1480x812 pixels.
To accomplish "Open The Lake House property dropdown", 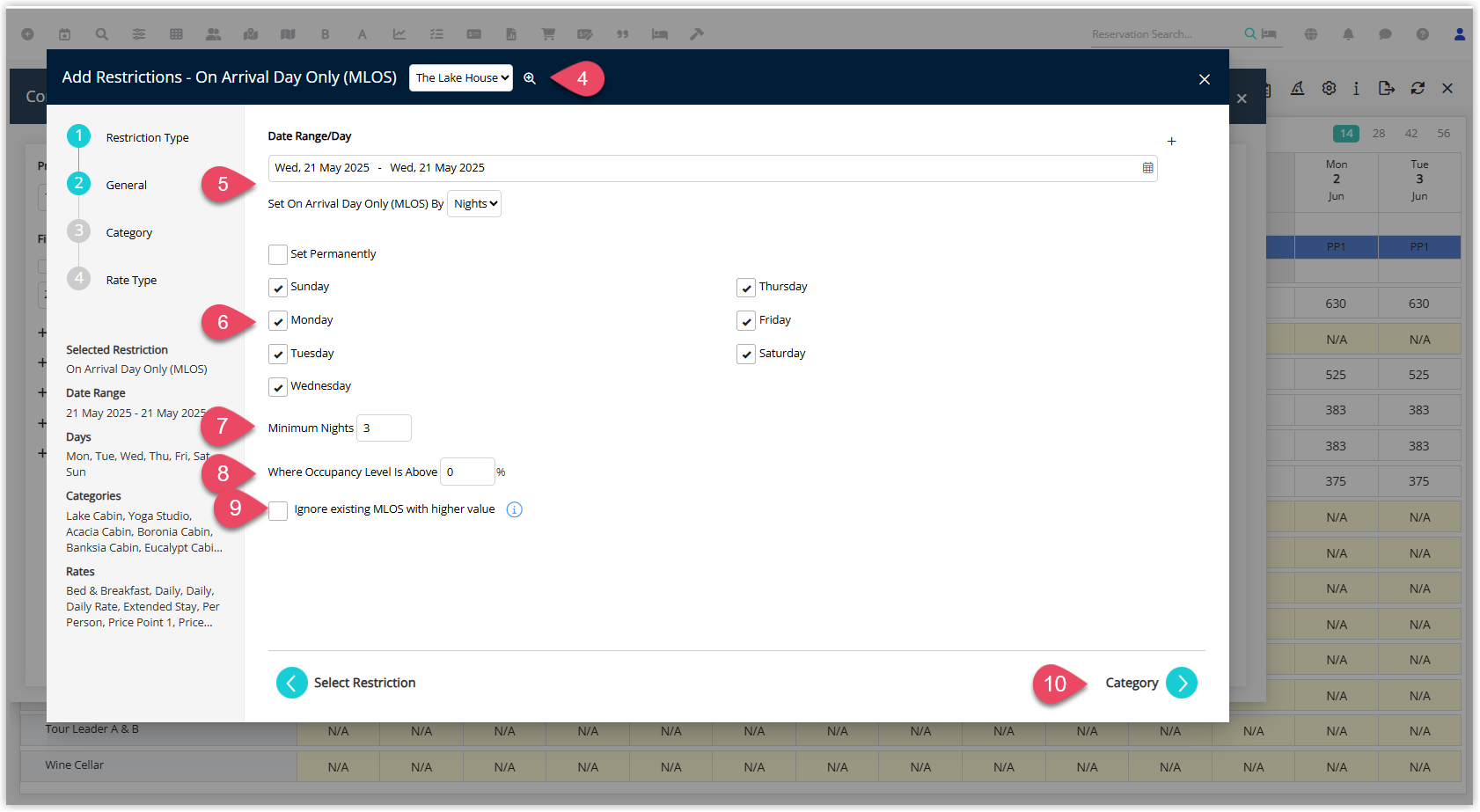I will [461, 77].
